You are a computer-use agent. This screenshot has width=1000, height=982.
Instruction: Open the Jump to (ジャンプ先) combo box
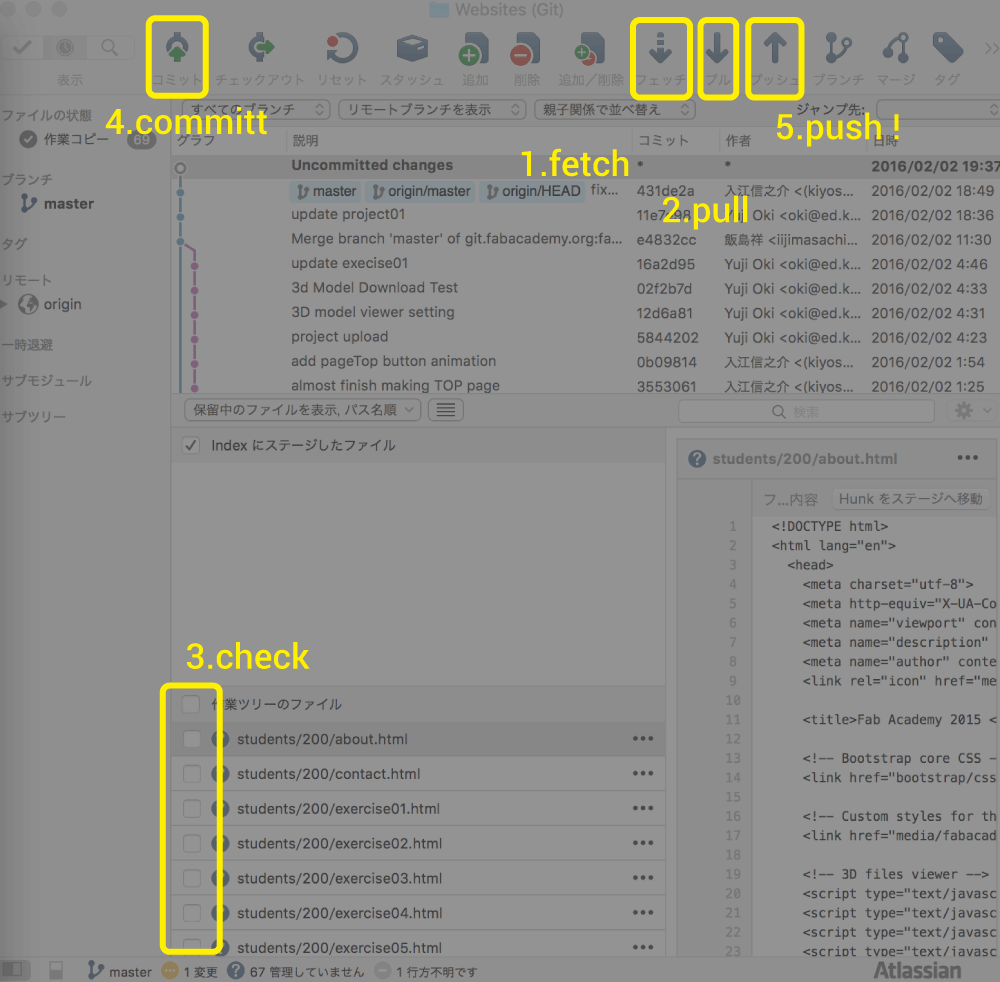coord(938,110)
